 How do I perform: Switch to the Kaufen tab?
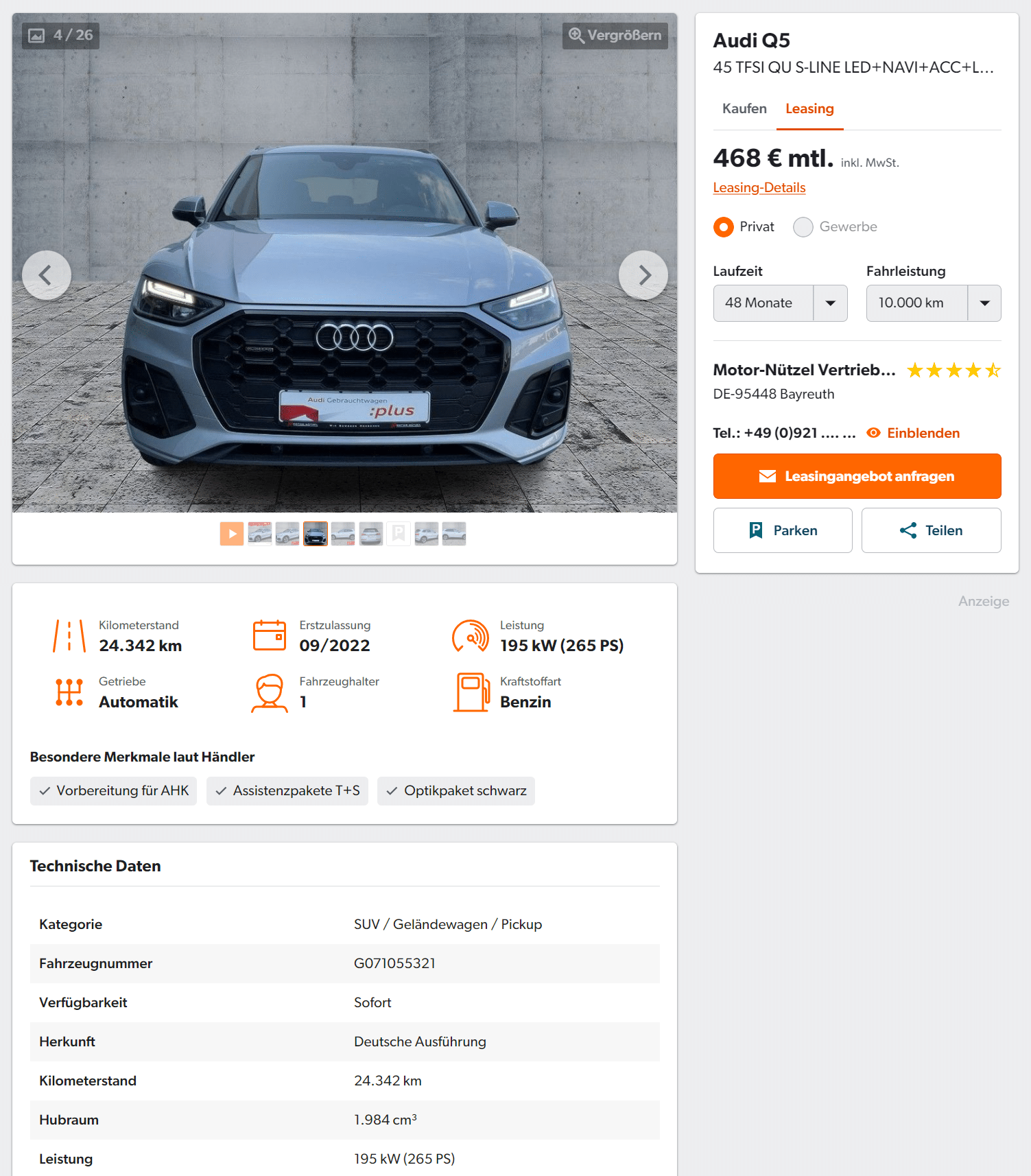click(744, 108)
